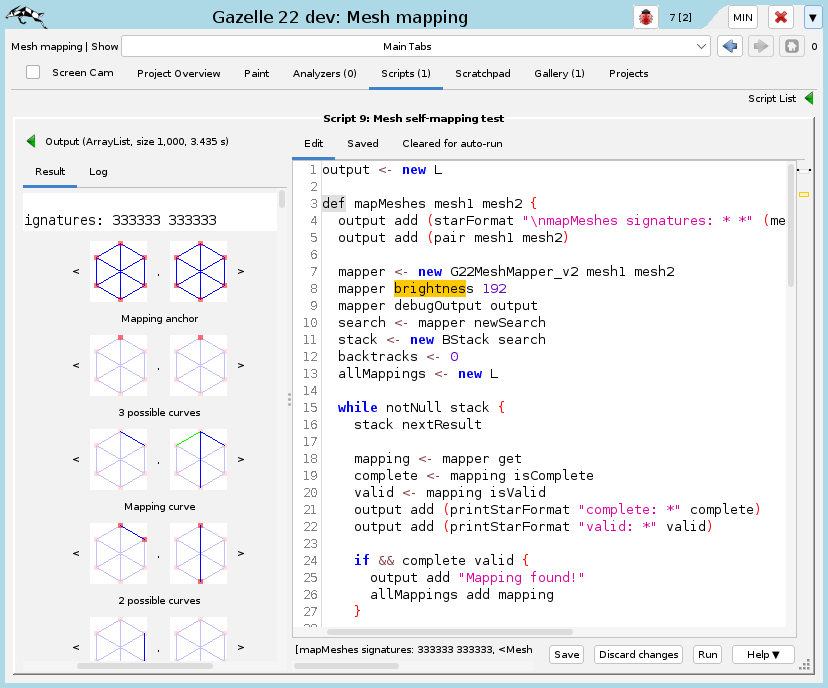Click the yellow marker in editor margin
This screenshot has height=688, width=828.
click(x=803, y=193)
